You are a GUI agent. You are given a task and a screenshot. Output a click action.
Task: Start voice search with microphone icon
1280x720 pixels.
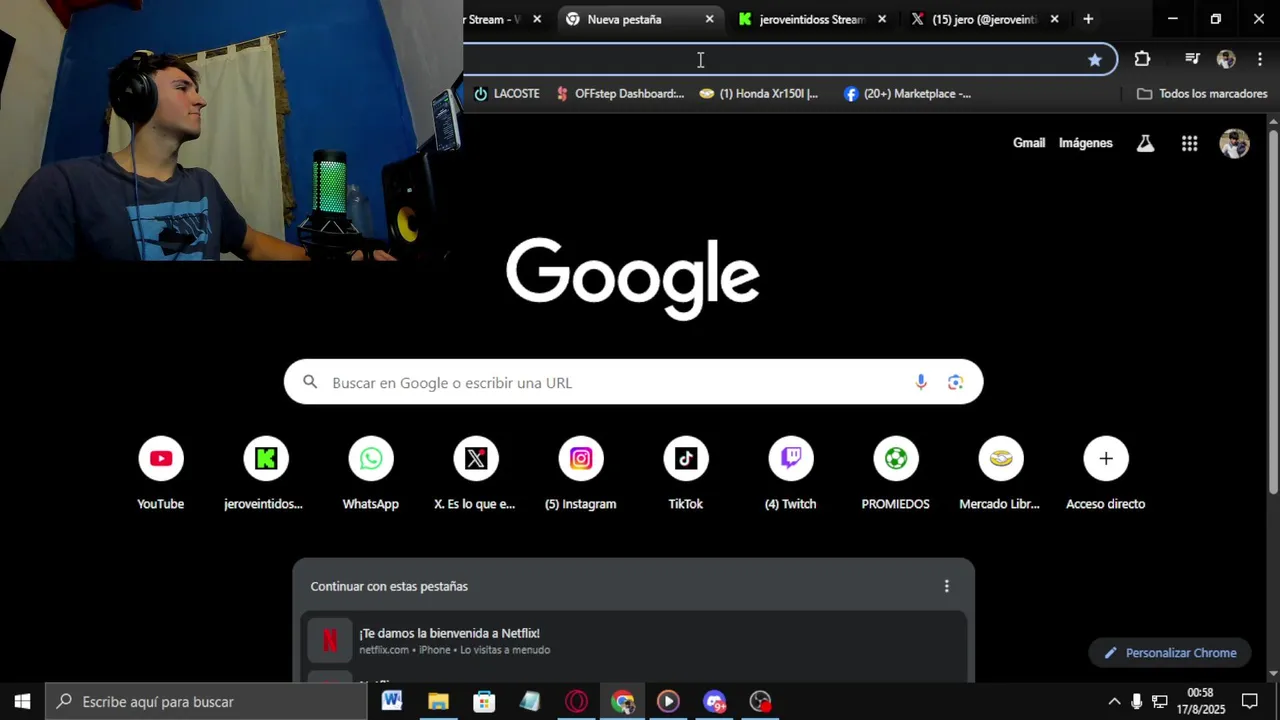(x=921, y=382)
